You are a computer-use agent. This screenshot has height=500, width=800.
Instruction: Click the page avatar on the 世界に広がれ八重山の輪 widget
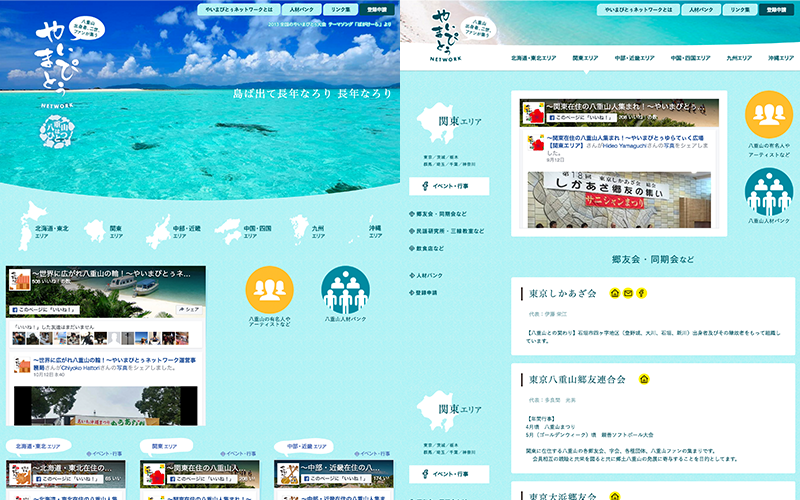[x=19, y=280]
